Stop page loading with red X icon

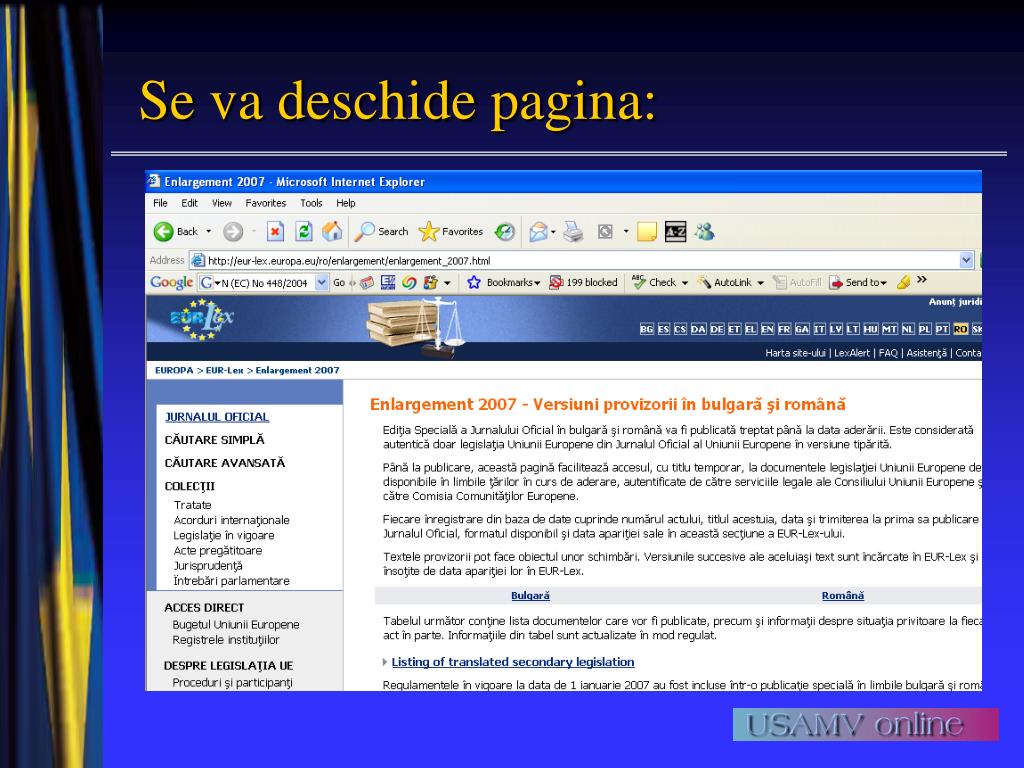coord(276,231)
